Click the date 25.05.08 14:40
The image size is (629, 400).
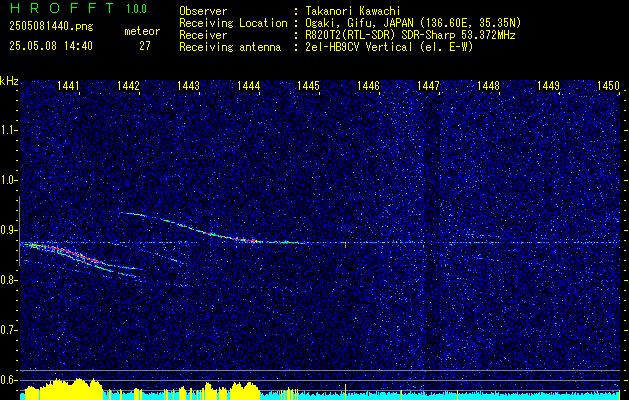pyautogui.click(x=51, y=46)
